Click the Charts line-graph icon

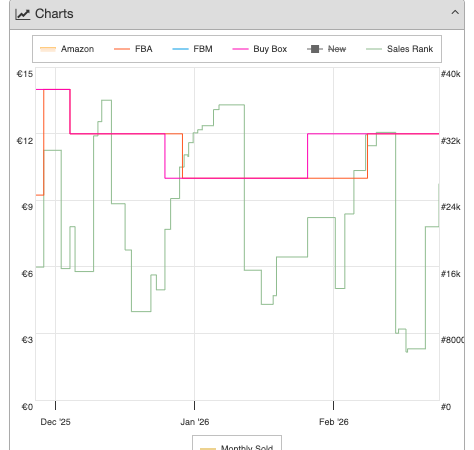(23, 14)
